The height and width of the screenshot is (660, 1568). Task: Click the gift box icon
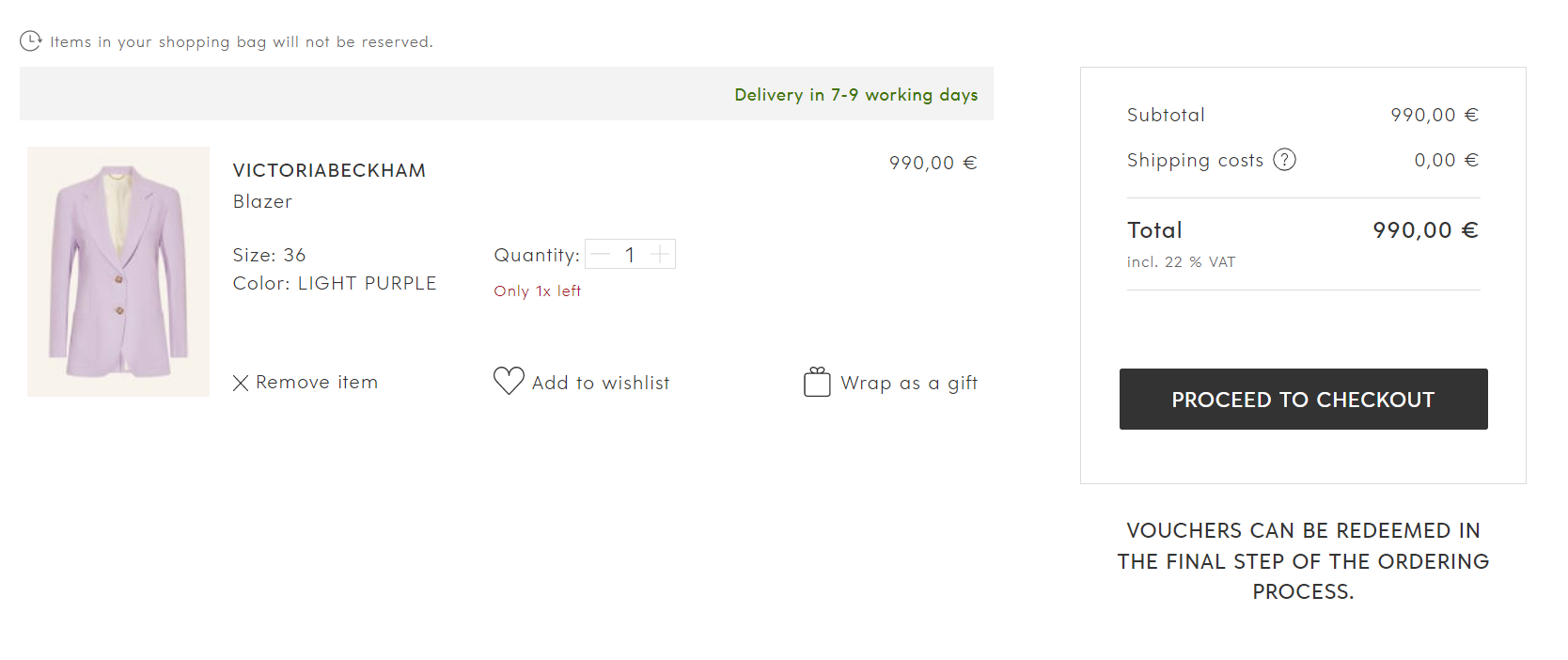tap(817, 382)
